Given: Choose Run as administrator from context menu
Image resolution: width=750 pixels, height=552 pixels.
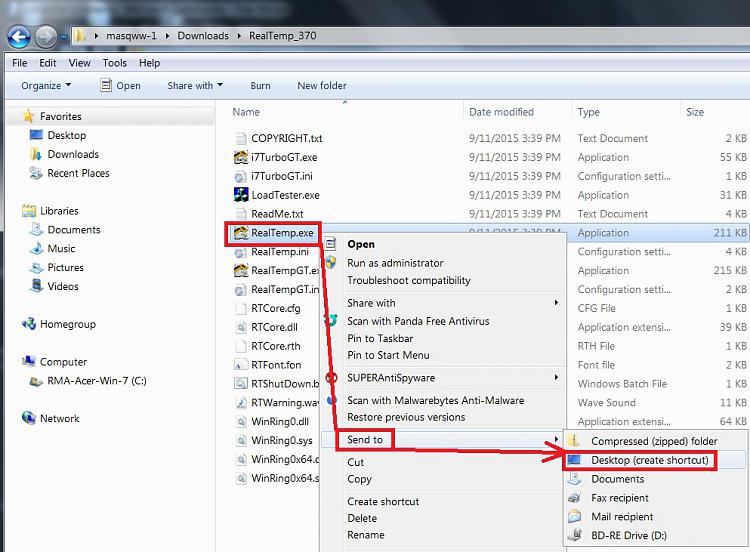Looking at the screenshot, I should pyautogui.click(x=395, y=263).
